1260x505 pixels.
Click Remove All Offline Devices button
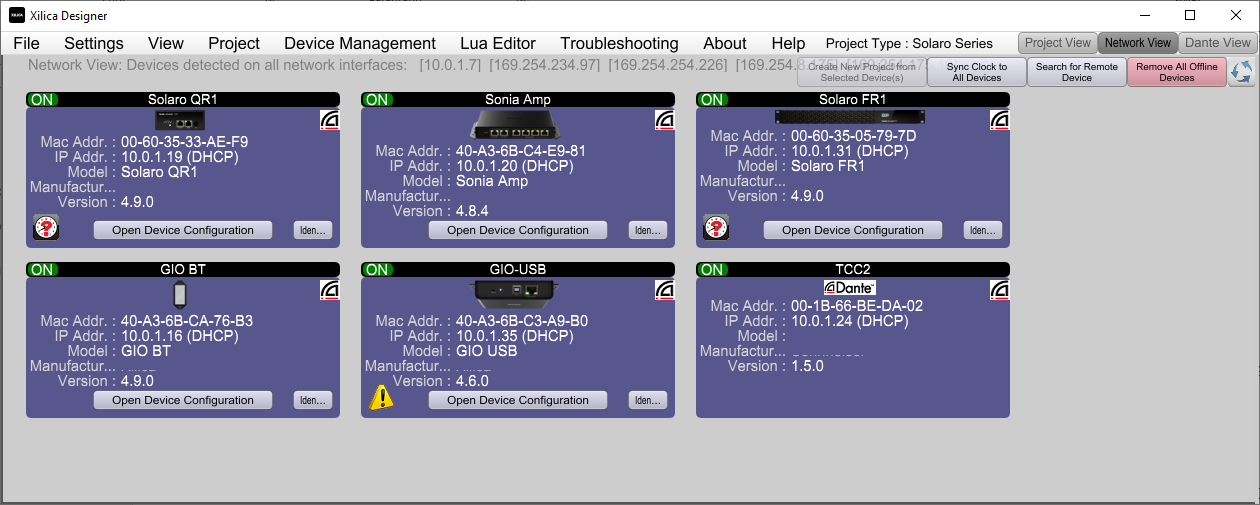tap(1177, 72)
